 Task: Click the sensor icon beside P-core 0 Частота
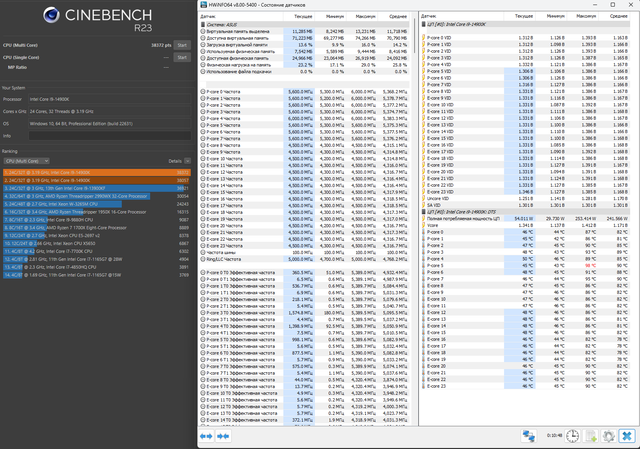(x=203, y=91)
